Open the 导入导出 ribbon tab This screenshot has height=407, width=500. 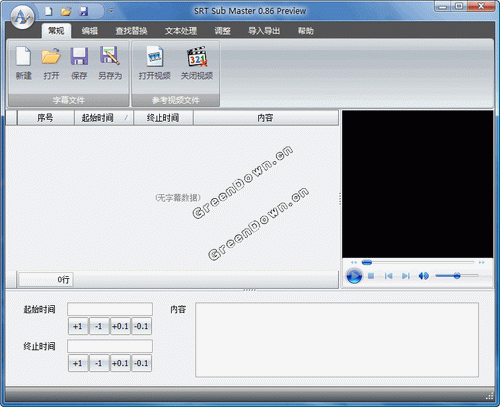pyautogui.click(x=264, y=31)
